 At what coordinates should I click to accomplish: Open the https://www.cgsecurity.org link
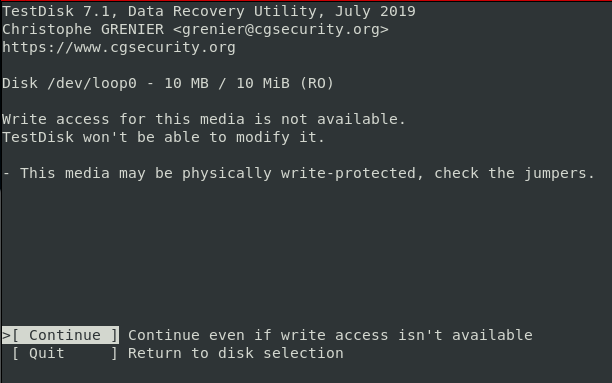tap(119, 47)
